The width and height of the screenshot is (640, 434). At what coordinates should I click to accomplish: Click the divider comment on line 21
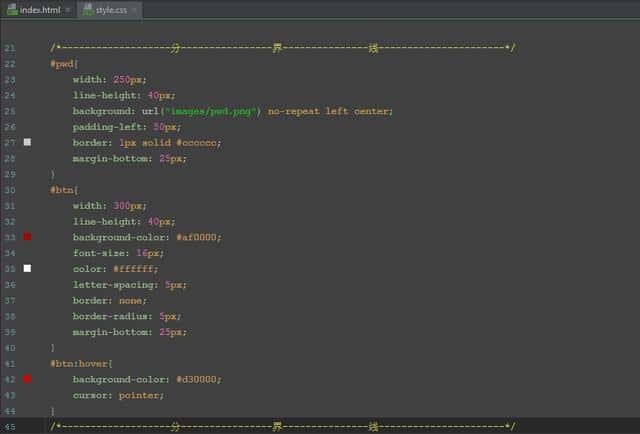tap(282, 48)
